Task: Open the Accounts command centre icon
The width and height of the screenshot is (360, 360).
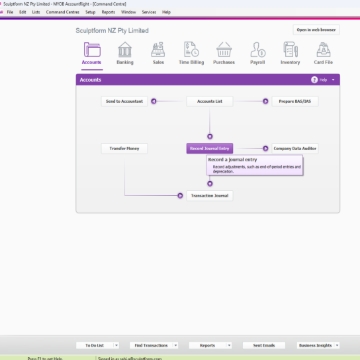Action: [x=92, y=50]
